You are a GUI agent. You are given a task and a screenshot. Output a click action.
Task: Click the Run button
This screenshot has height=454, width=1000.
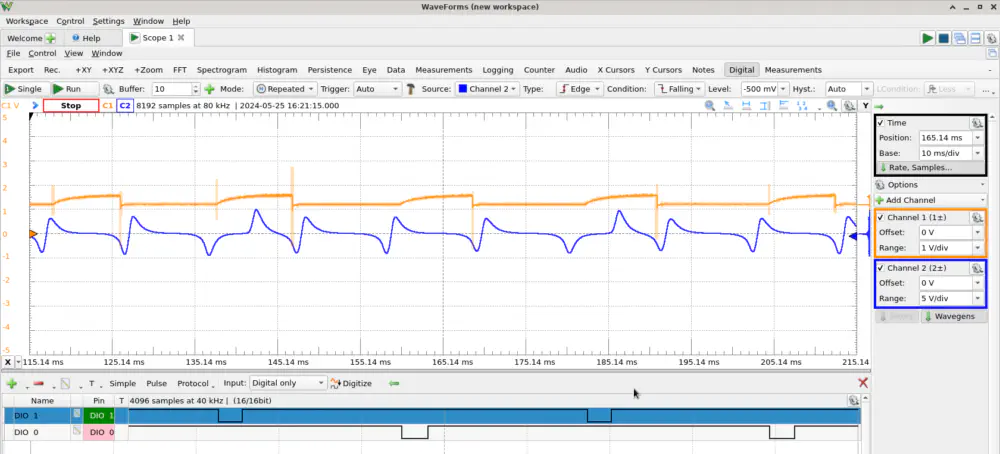(x=75, y=89)
